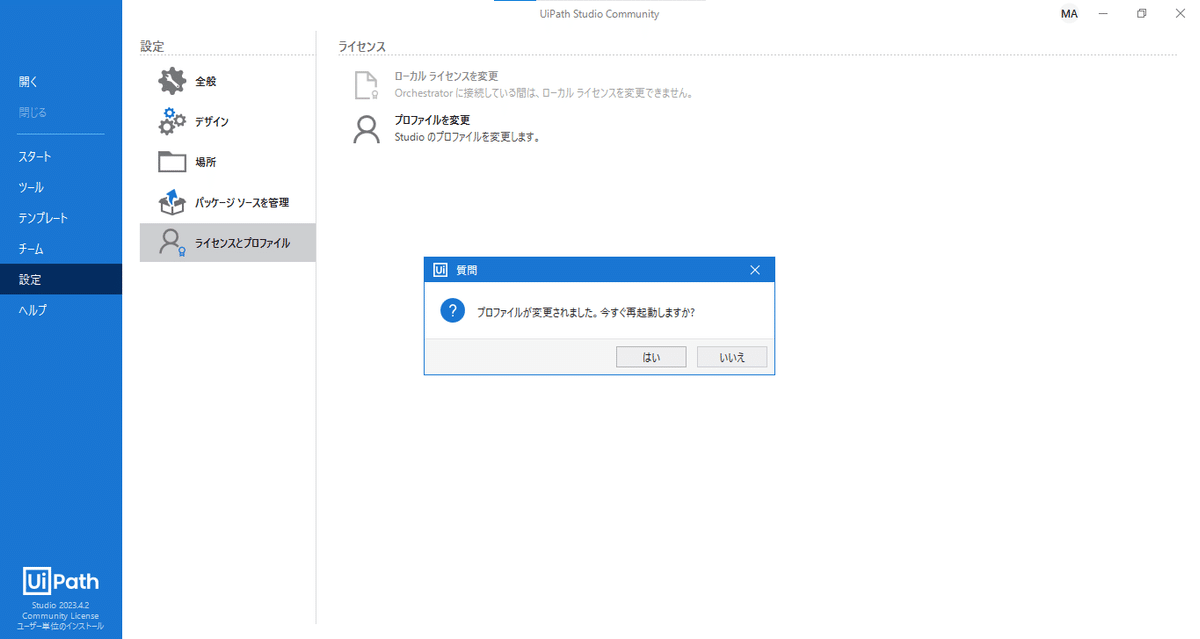Click ローカル ライセンスを変更 option
The image size is (1200, 639).
click(446, 76)
